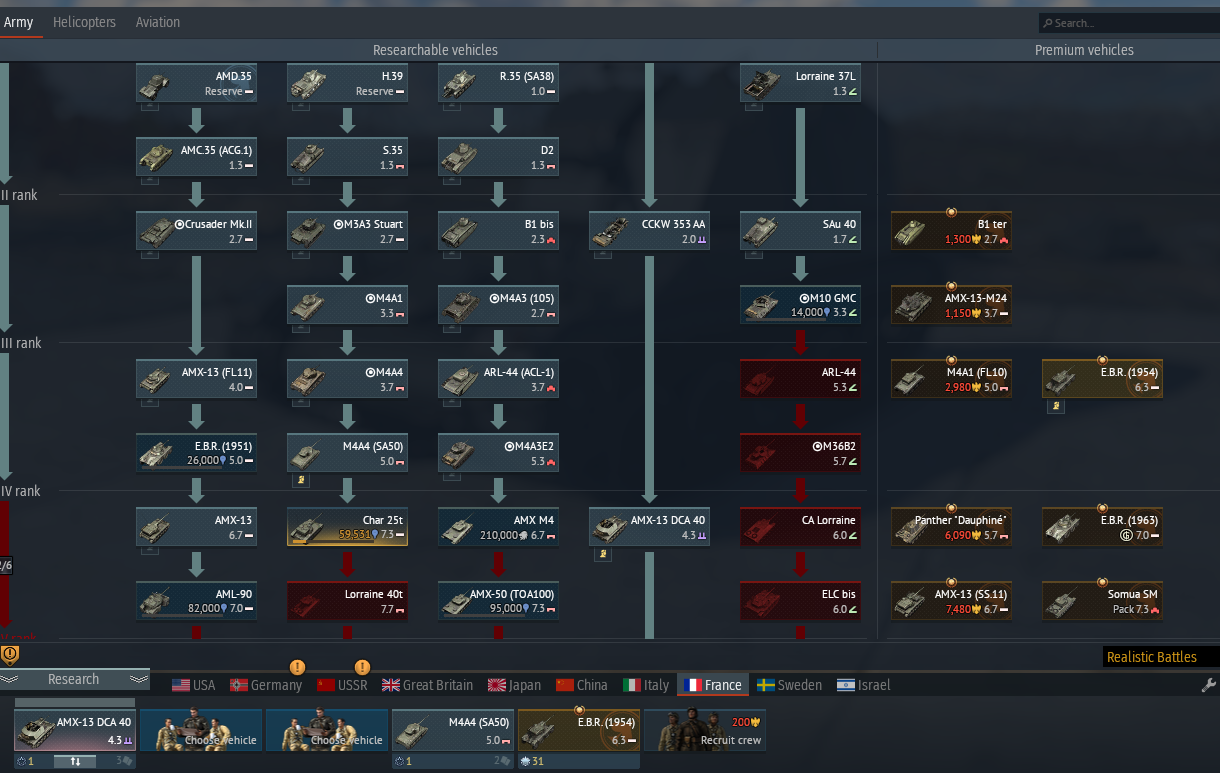The image size is (1220, 773).
Task: Open the Lorraine 37L tank destroyer card
Action: tap(801, 83)
